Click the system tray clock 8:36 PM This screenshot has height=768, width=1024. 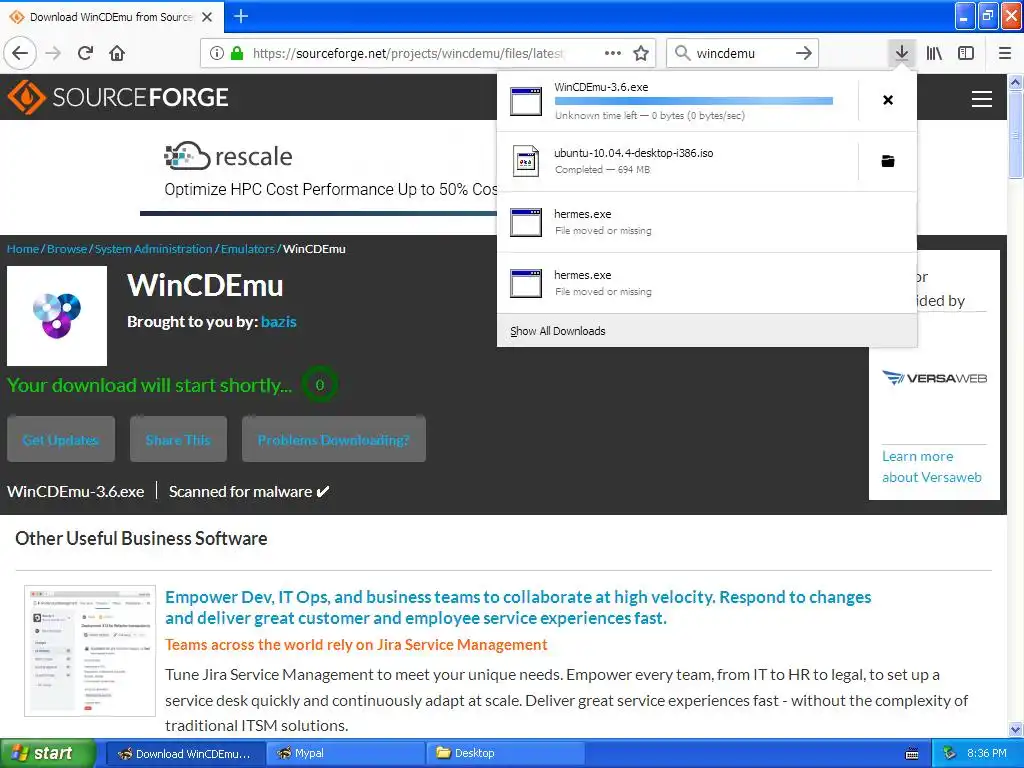click(986, 753)
